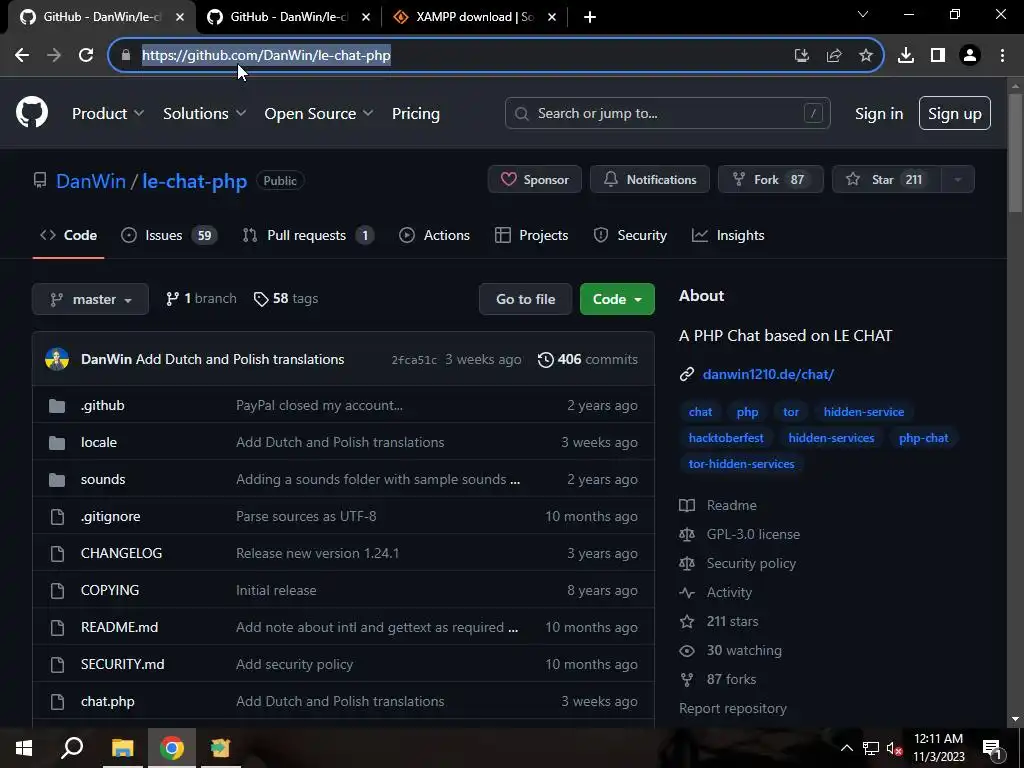
Task: Click the GitHub search input field
Action: coord(667,114)
